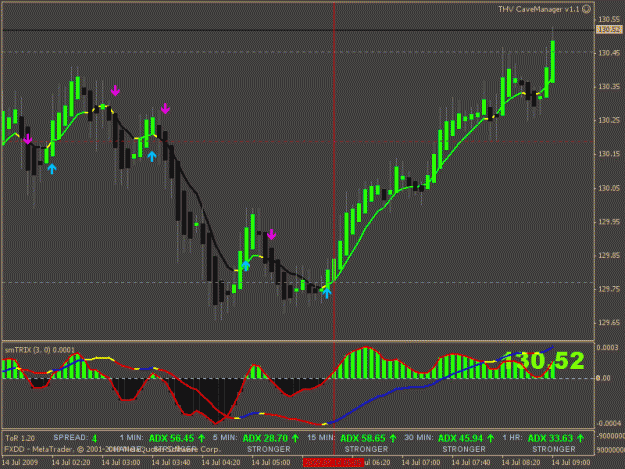Click the 1 HR ADX 33.63 value

tap(550, 438)
